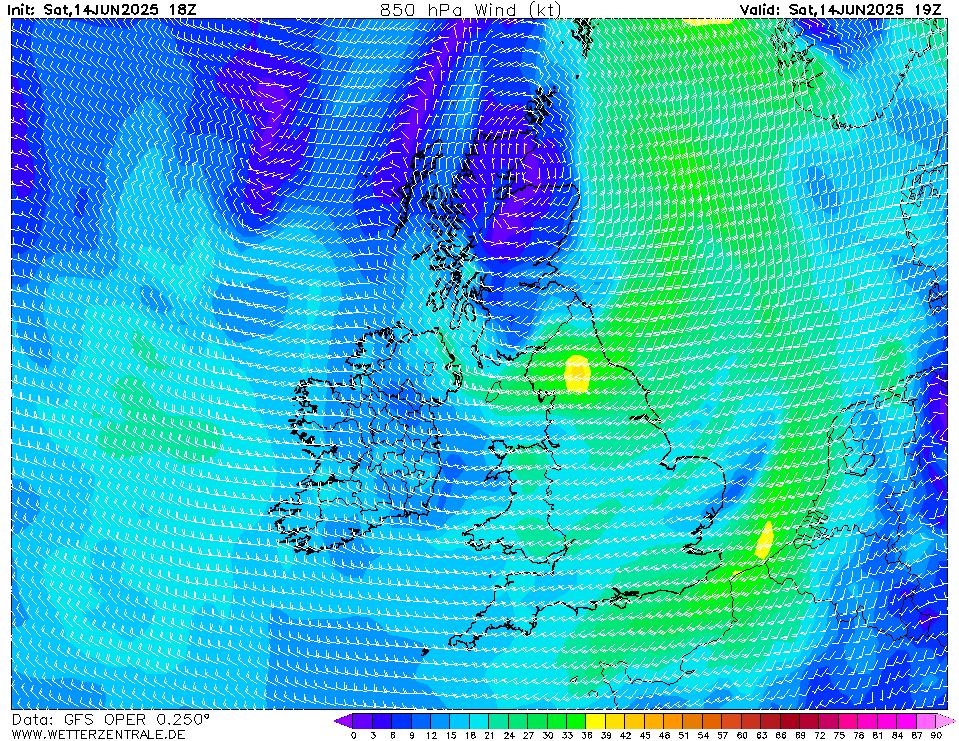Image resolution: width=959 pixels, height=741 pixels.
Task: Click the '24' legend scale value
Action: pyautogui.click(x=509, y=735)
